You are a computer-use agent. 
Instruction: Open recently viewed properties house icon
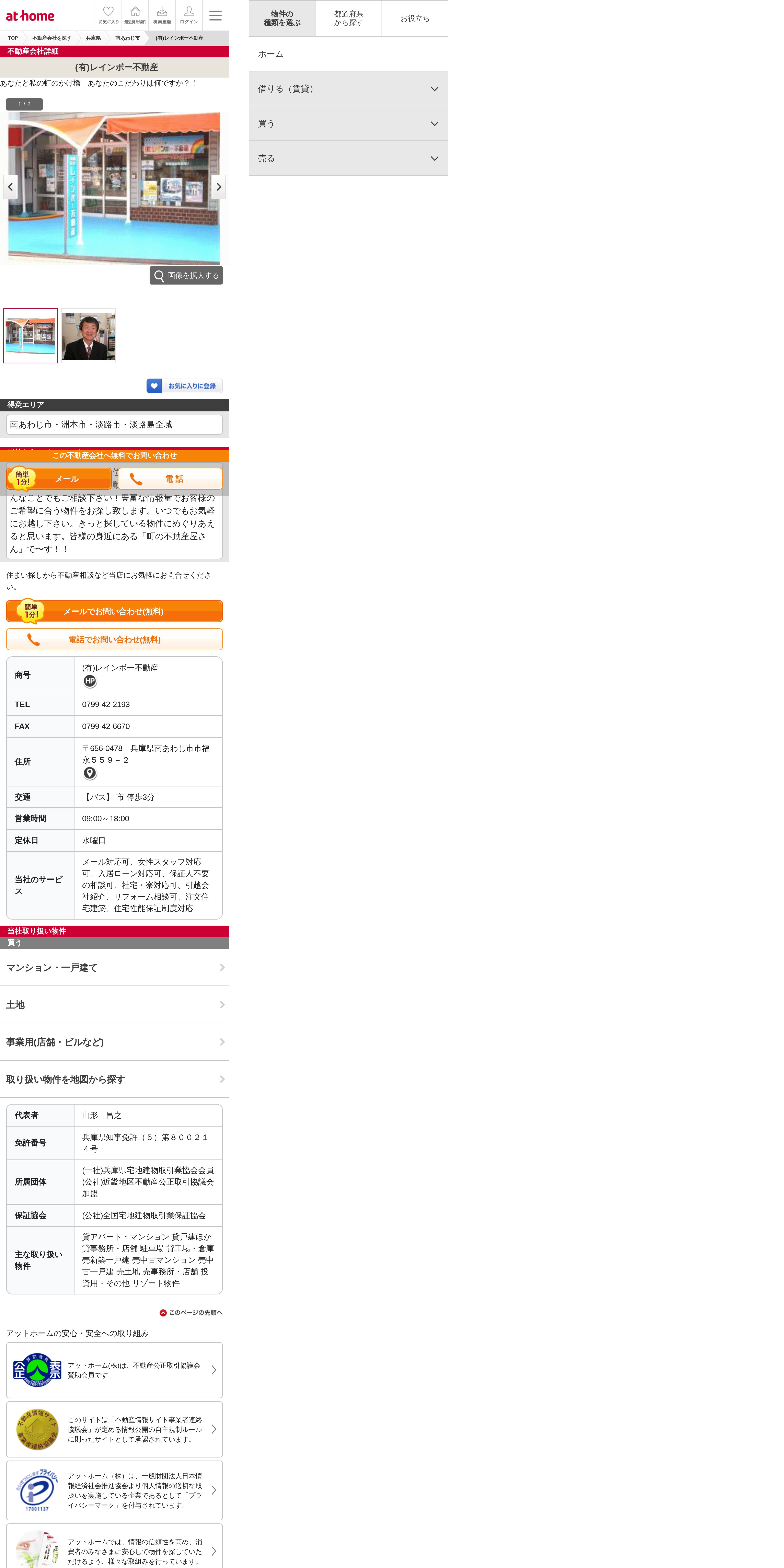(135, 15)
